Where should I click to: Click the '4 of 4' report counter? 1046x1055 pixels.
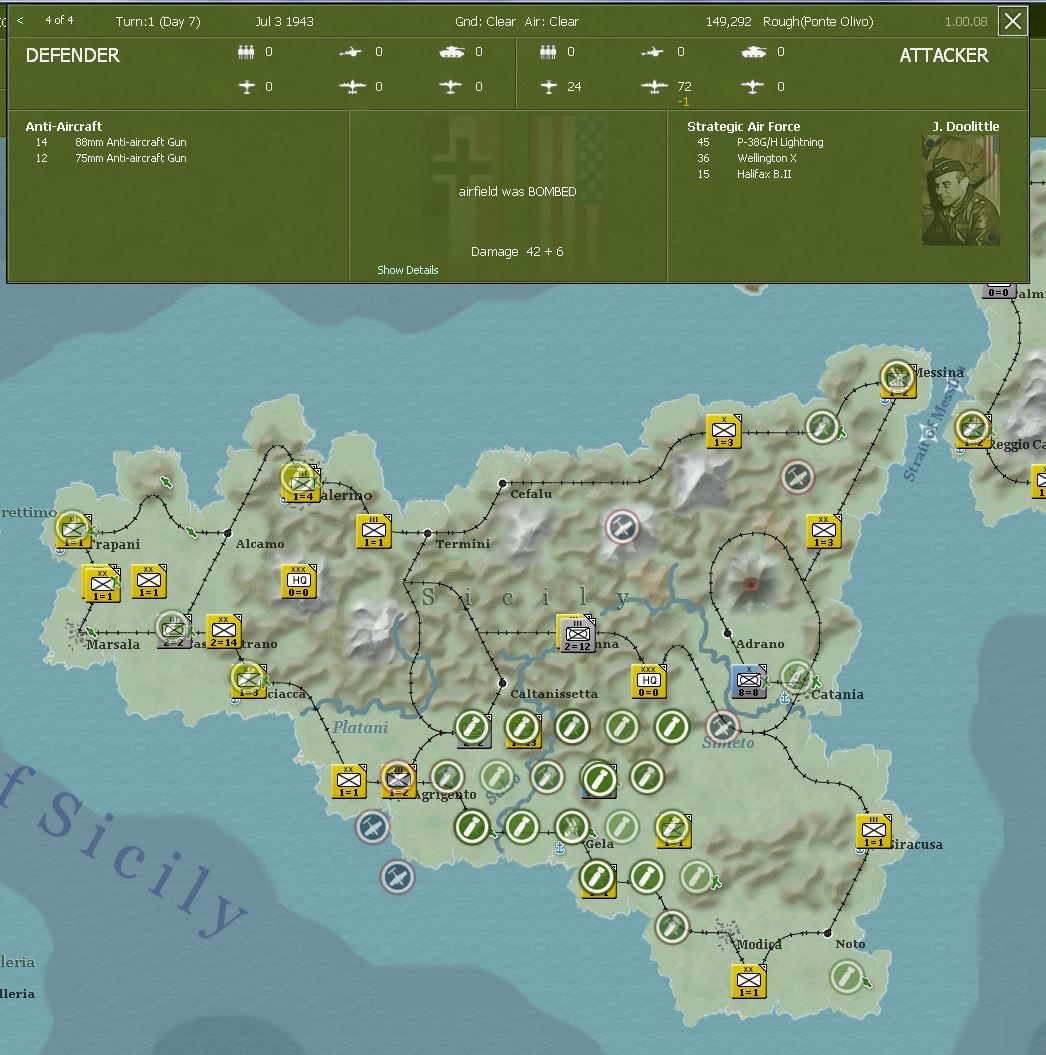coord(59,20)
